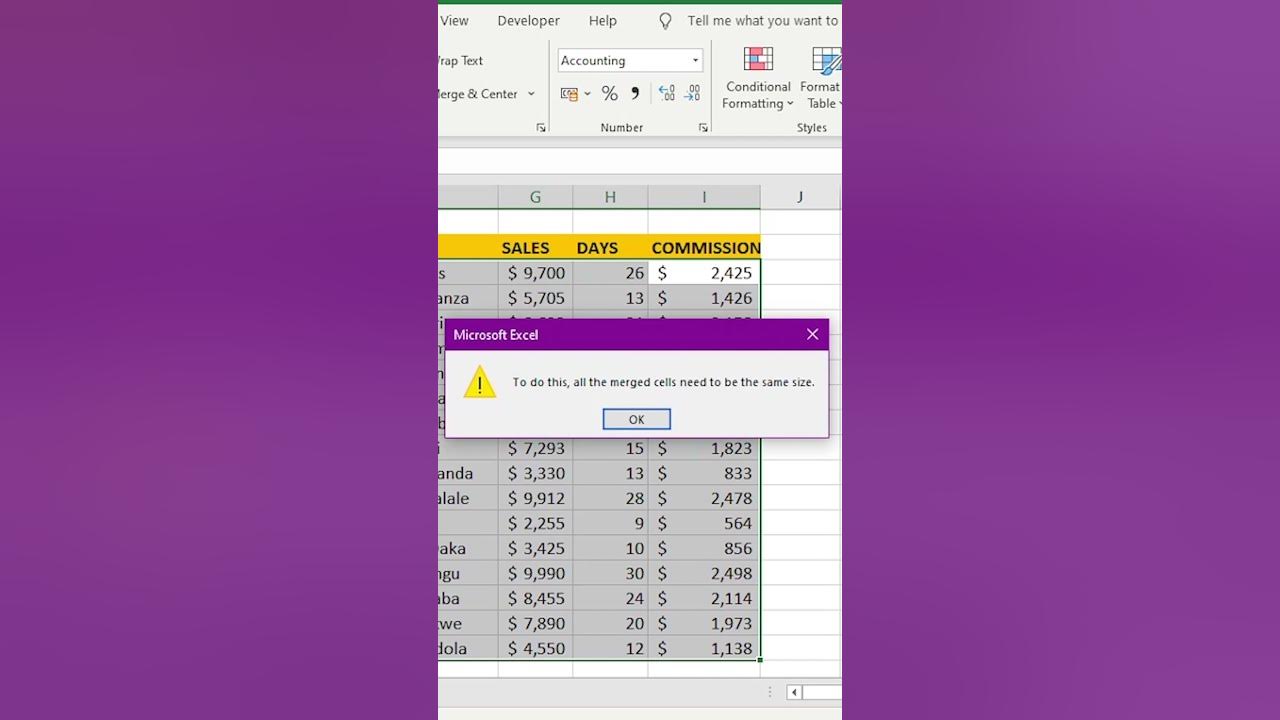This screenshot has height=720, width=1280.
Task: Select days cell 9
Action: 610,523
